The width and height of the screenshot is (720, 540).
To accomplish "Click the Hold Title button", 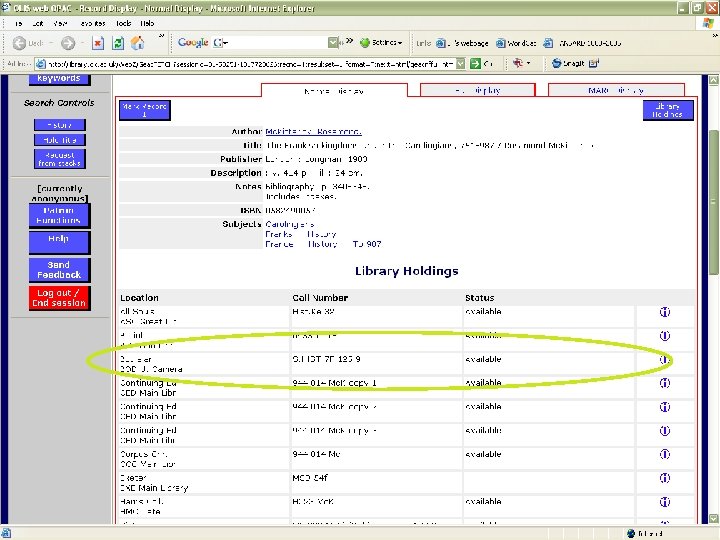I will click(x=60, y=140).
